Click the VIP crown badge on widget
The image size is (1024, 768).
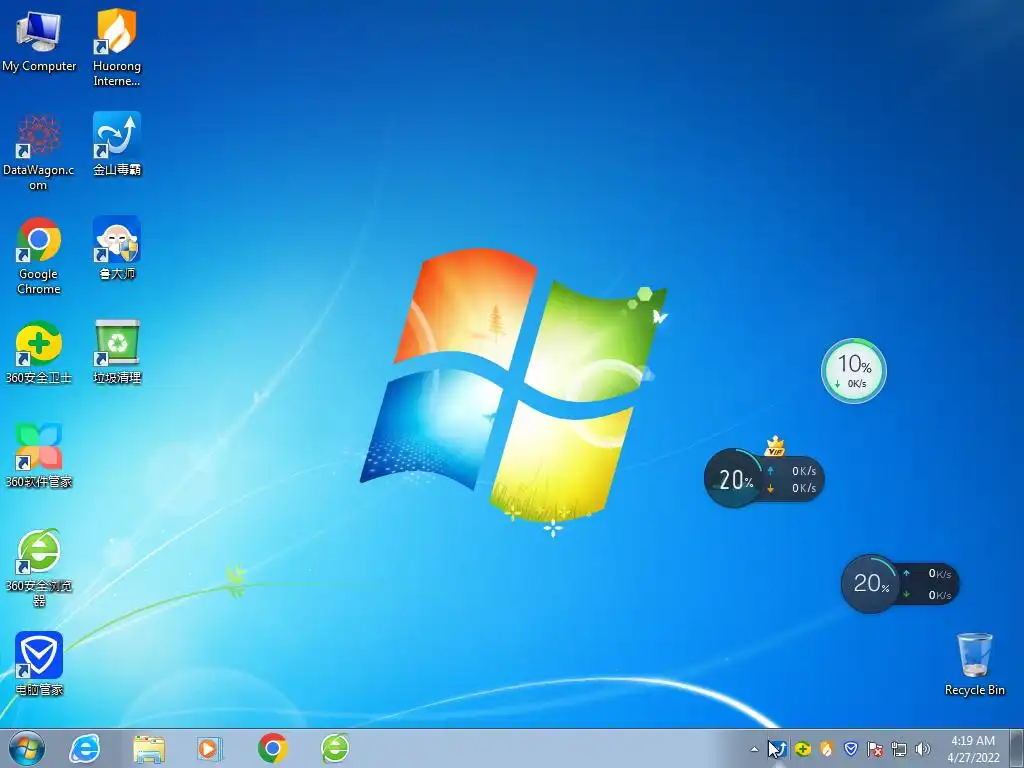tap(775, 447)
